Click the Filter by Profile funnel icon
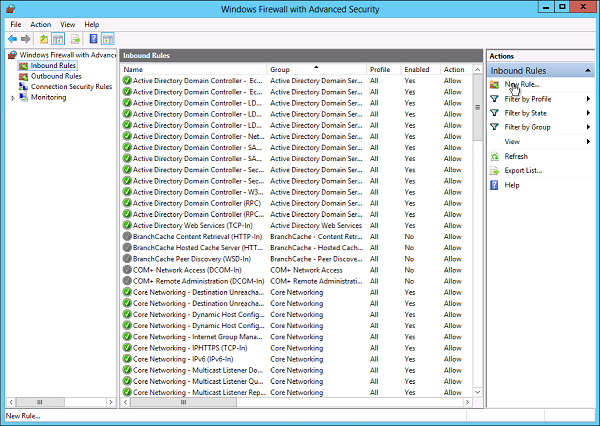This screenshot has width=600, height=426. click(494, 99)
